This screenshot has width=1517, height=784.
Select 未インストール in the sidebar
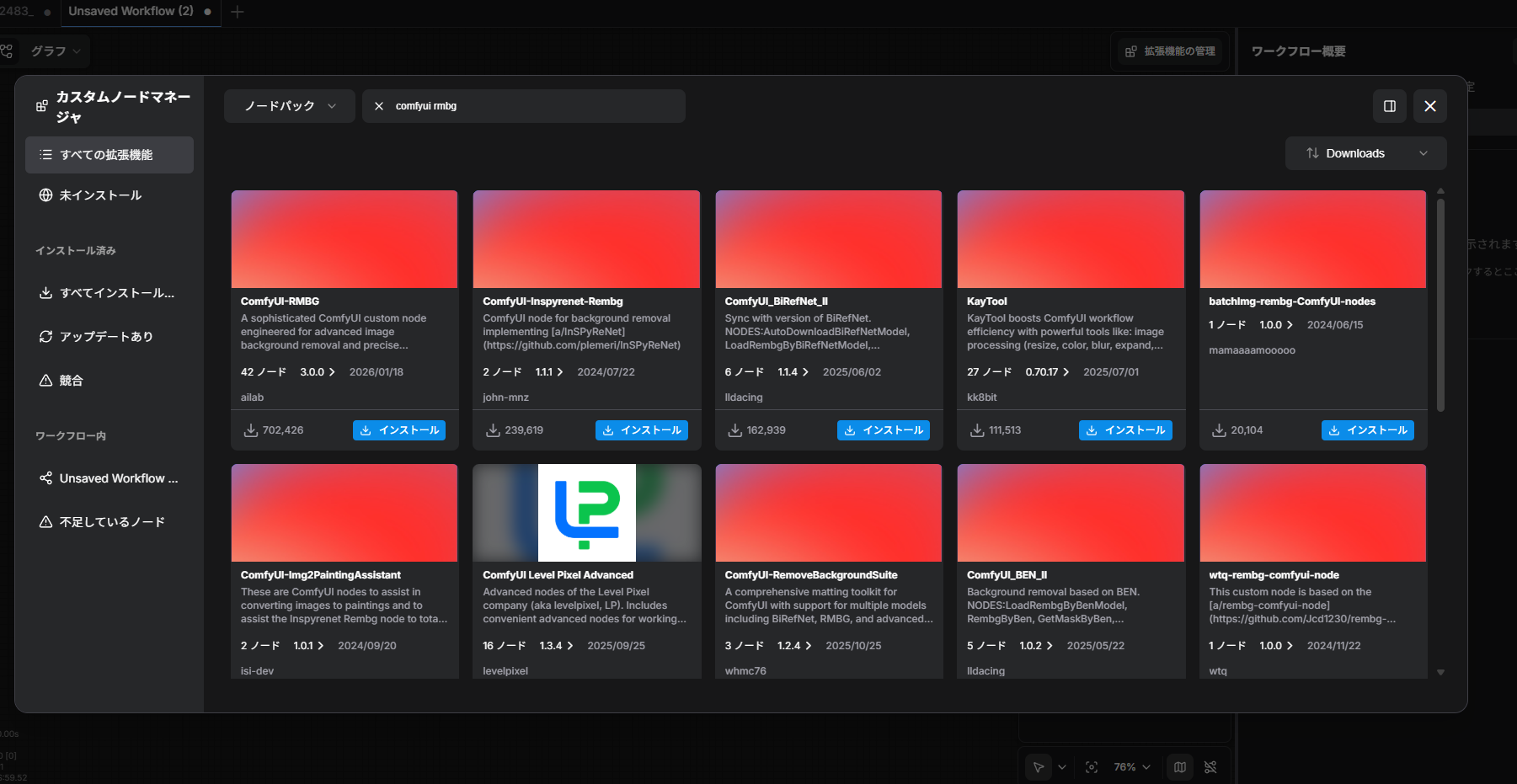(x=110, y=195)
